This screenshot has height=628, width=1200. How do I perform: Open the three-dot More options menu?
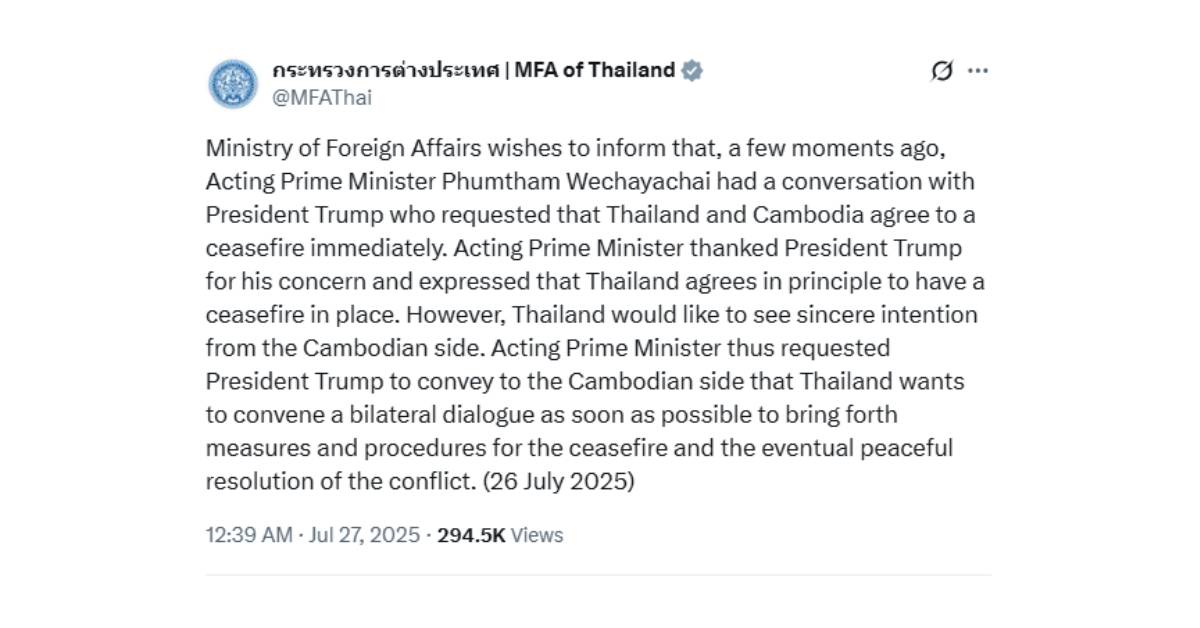point(978,71)
